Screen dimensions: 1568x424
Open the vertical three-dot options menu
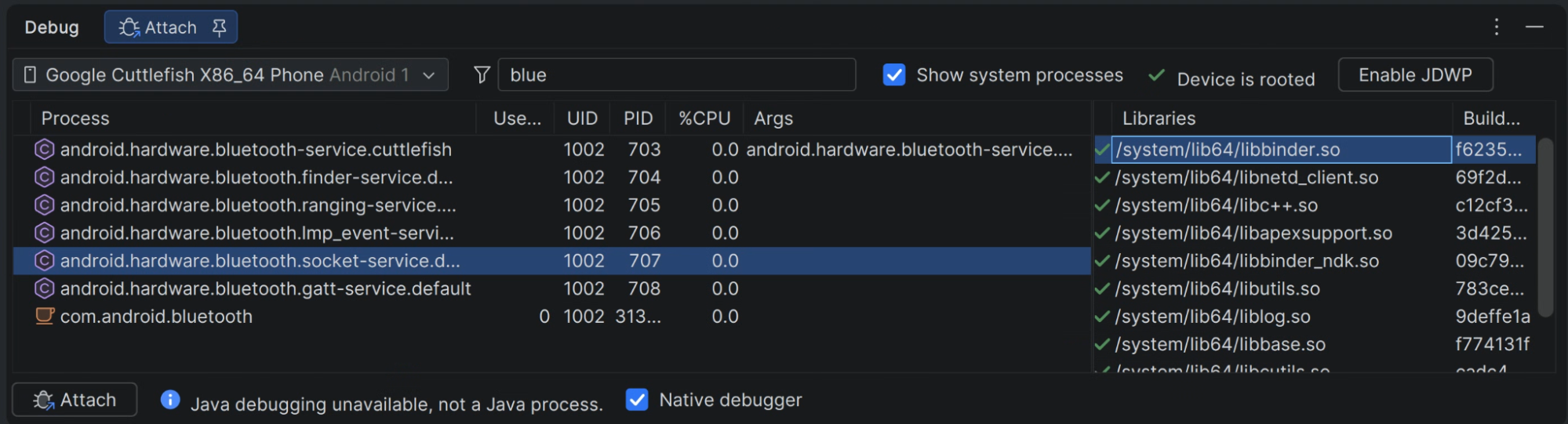pyautogui.click(x=1497, y=27)
